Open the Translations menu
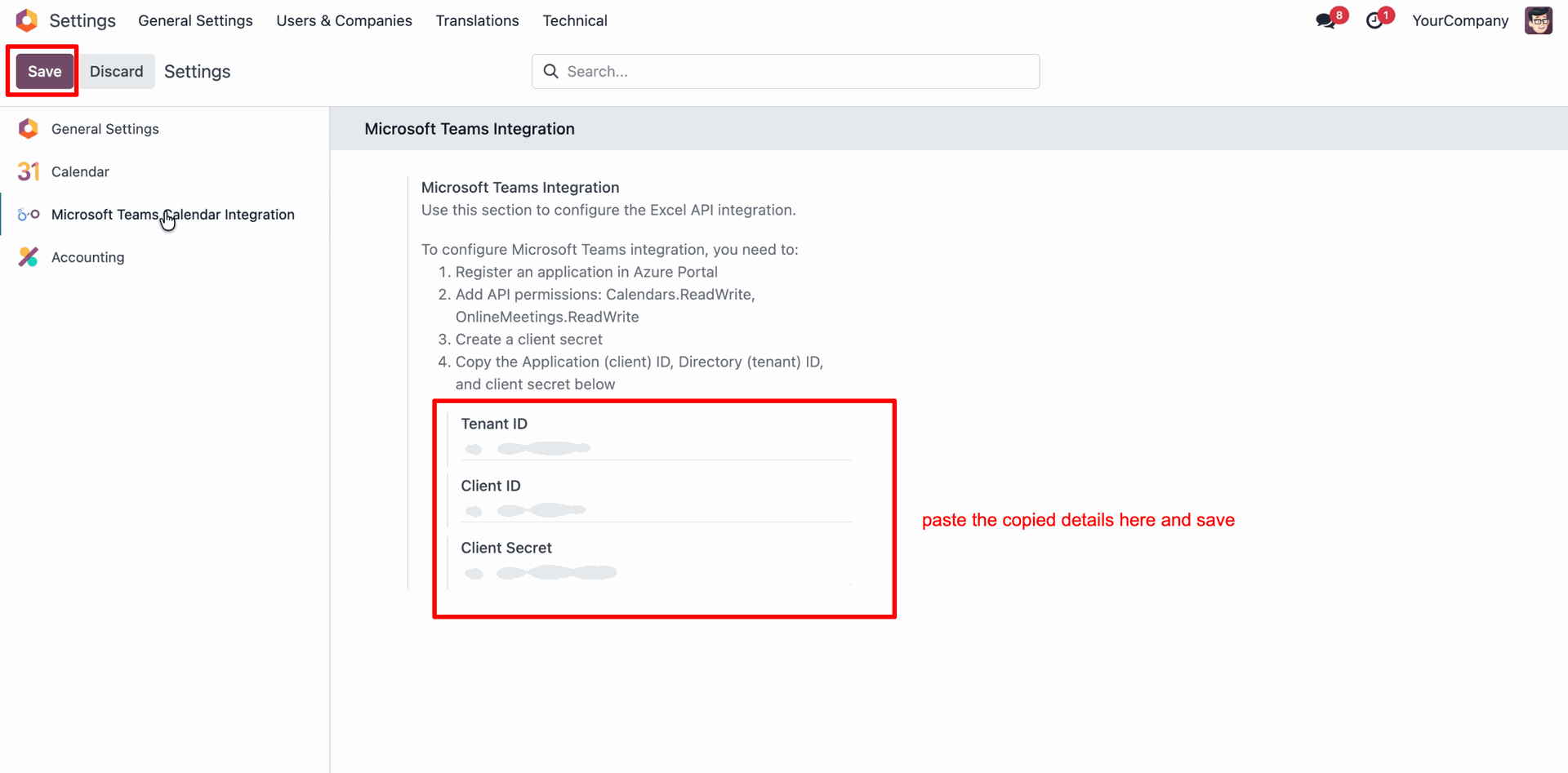The width and height of the screenshot is (1568, 773). (477, 20)
